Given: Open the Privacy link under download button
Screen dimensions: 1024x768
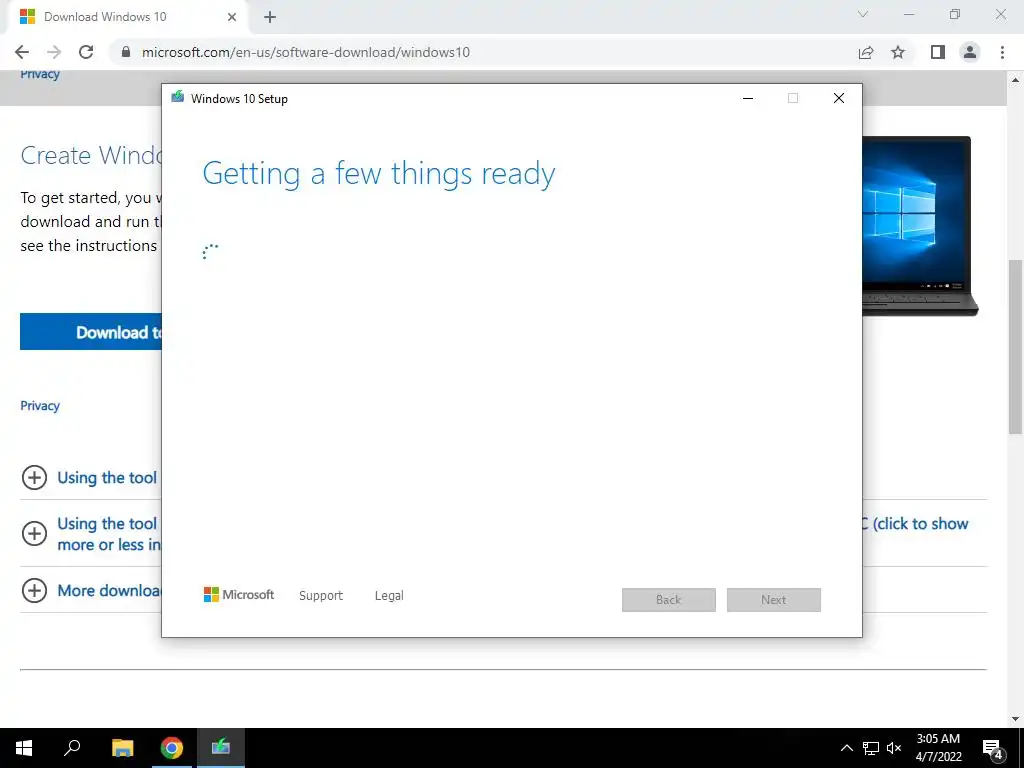Looking at the screenshot, I should [40, 406].
